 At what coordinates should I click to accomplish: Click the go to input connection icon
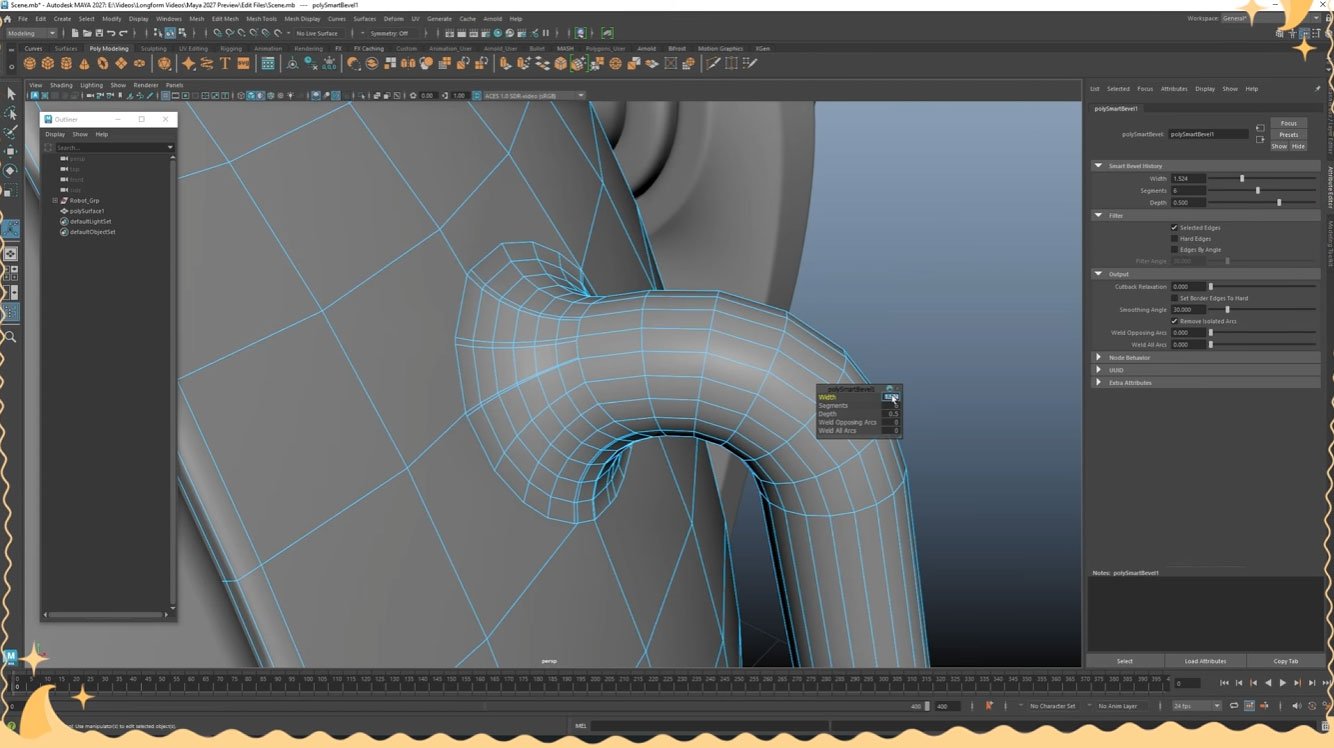pyautogui.click(x=1260, y=128)
